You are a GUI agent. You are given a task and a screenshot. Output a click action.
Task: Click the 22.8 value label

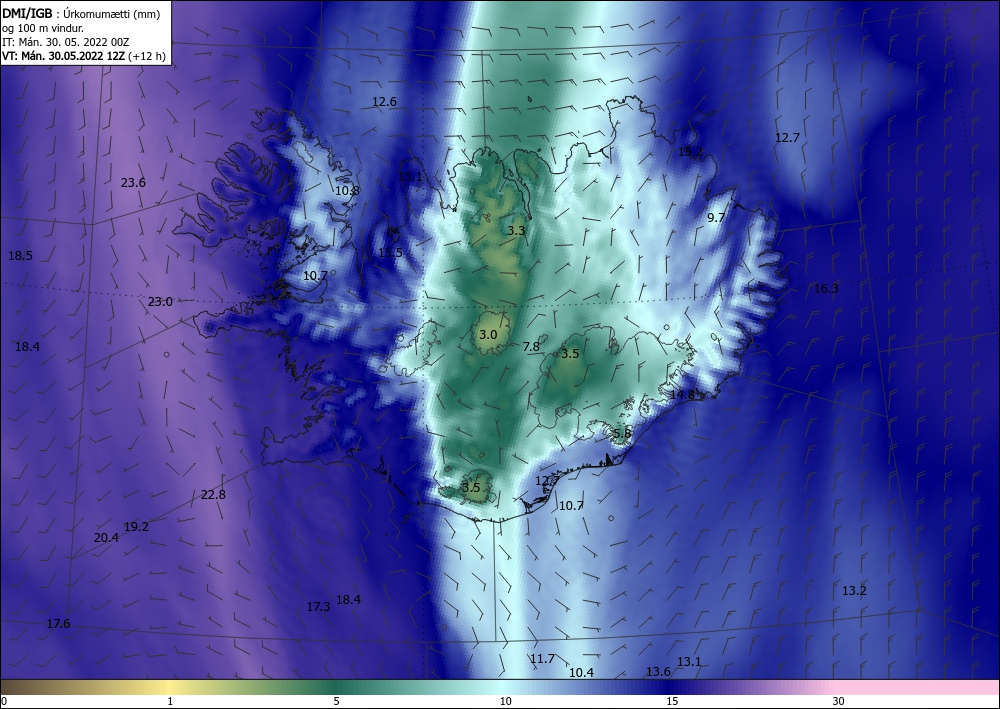click(213, 495)
